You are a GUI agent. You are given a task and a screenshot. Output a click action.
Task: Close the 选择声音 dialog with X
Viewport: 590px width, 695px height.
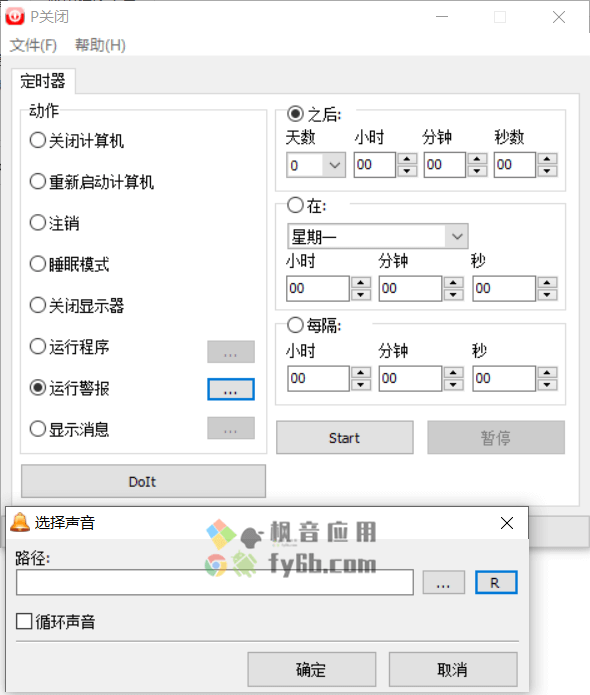click(x=507, y=523)
